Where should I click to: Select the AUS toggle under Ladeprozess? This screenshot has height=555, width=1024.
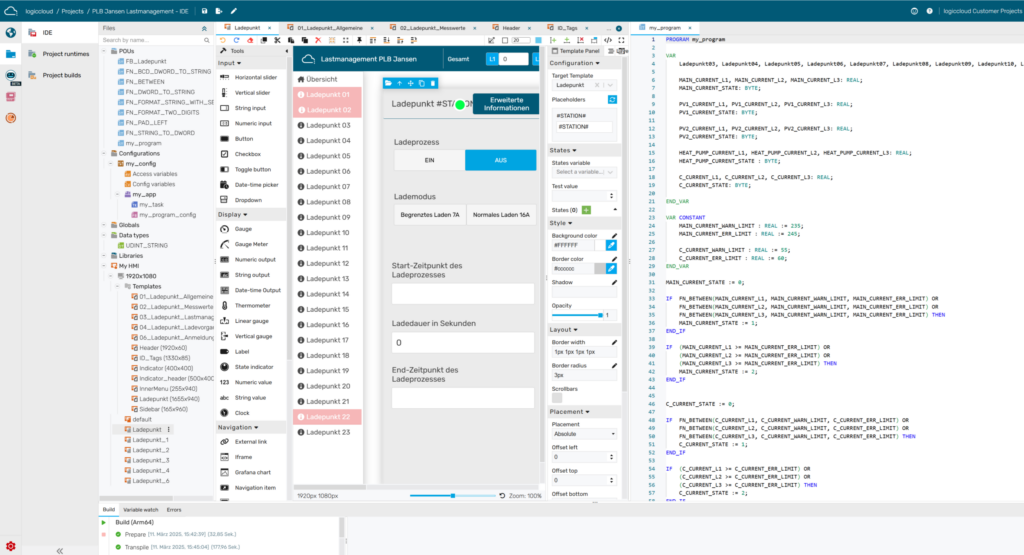[x=500, y=161]
